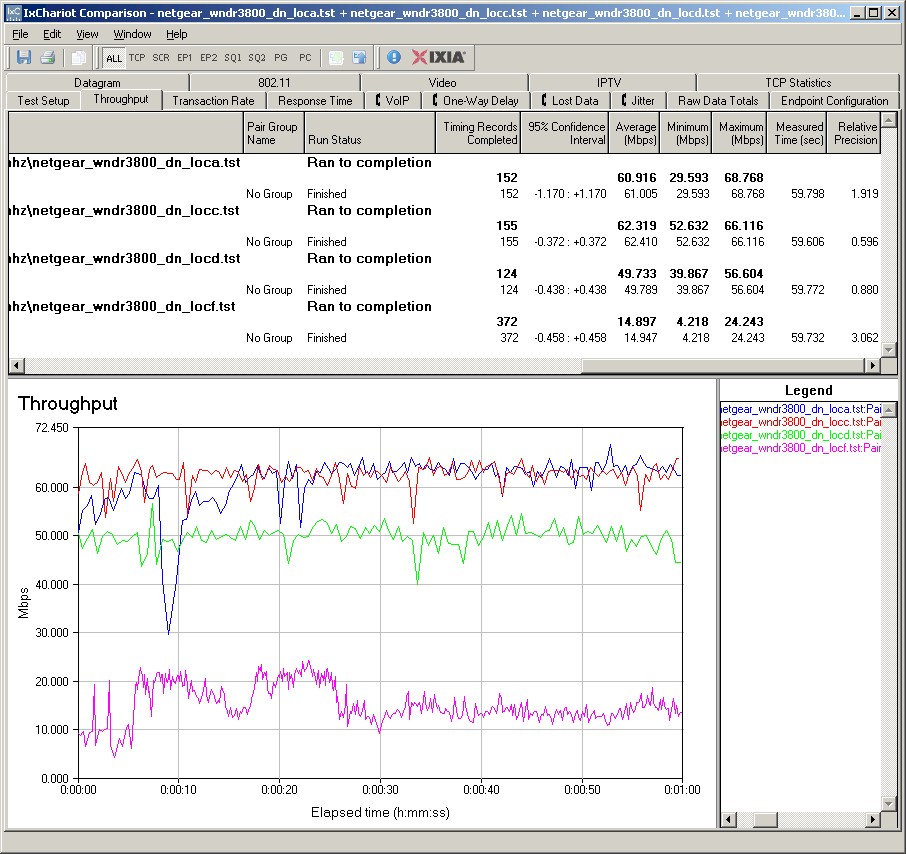Switch to the Endpoint Configuration tab
The width and height of the screenshot is (906, 854).
pos(834,101)
